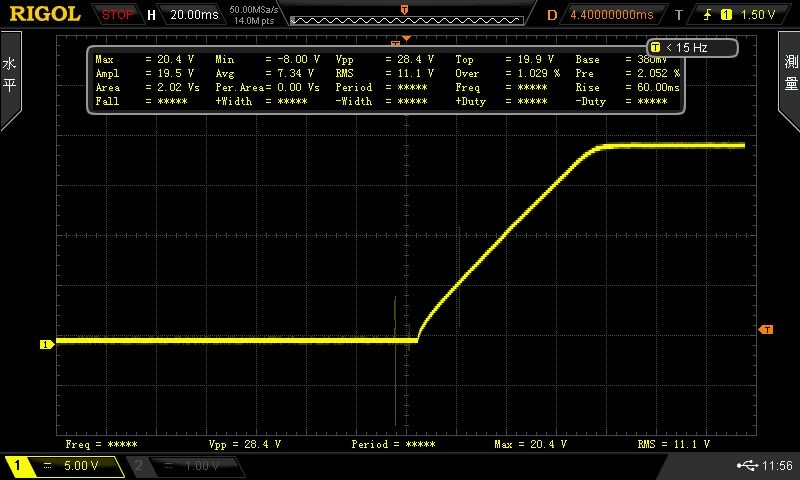Viewport: 800px width, 480px height.
Task: Click the bottom Period measurement readout
Action: click(x=393, y=444)
